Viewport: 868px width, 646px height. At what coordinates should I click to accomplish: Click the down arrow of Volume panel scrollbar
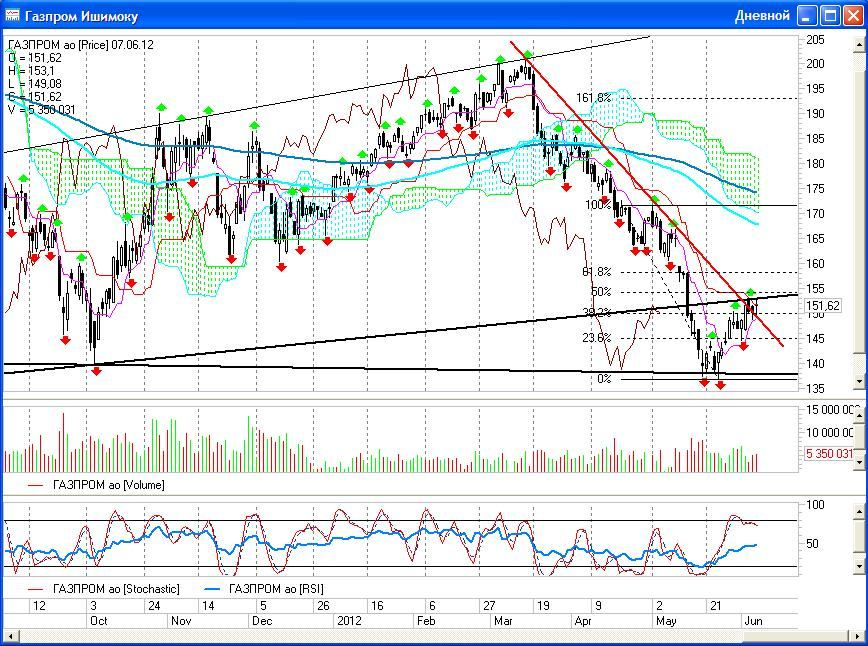coord(859,461)
